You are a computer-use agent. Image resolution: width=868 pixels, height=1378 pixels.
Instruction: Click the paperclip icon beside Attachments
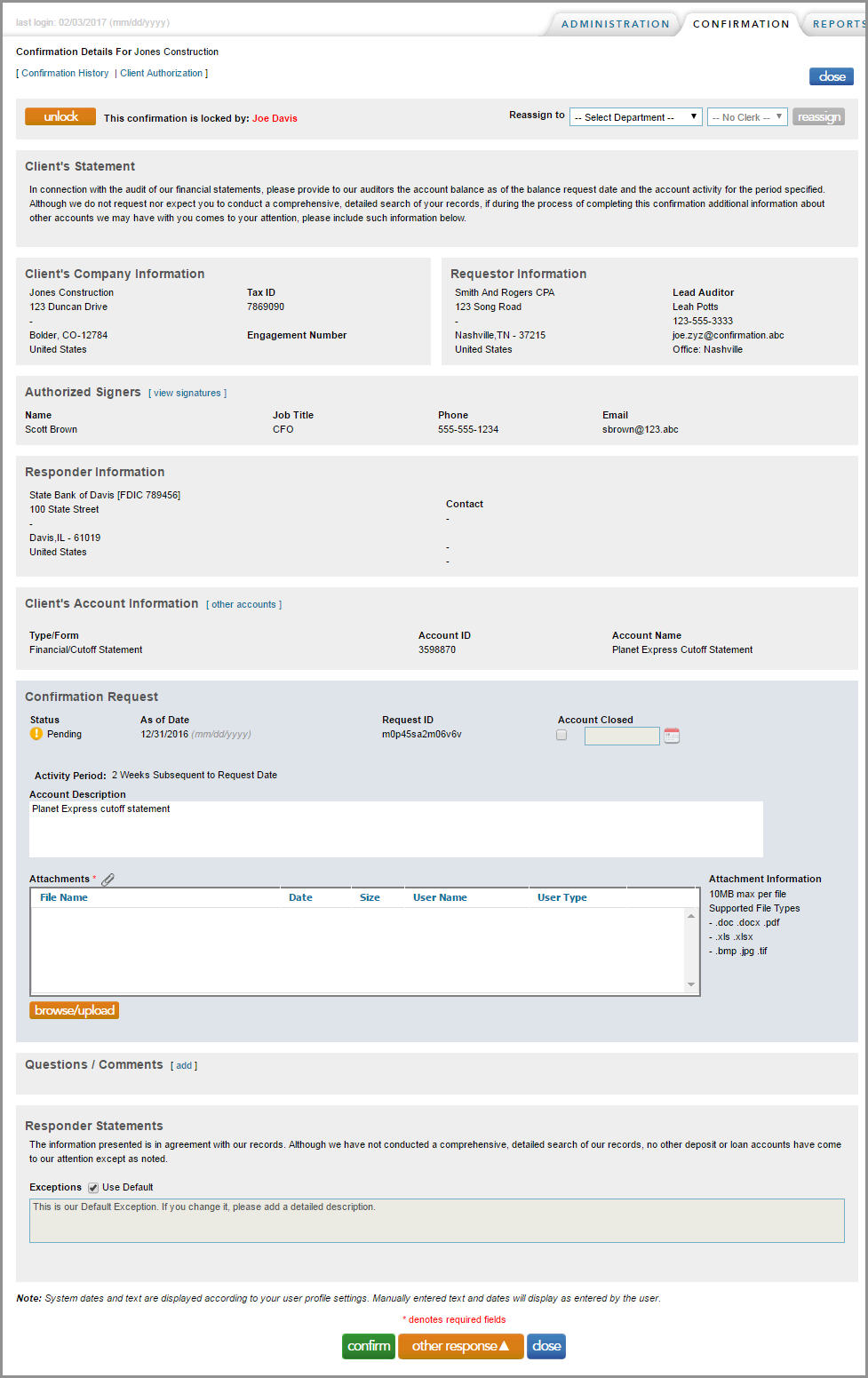[108, 879]
